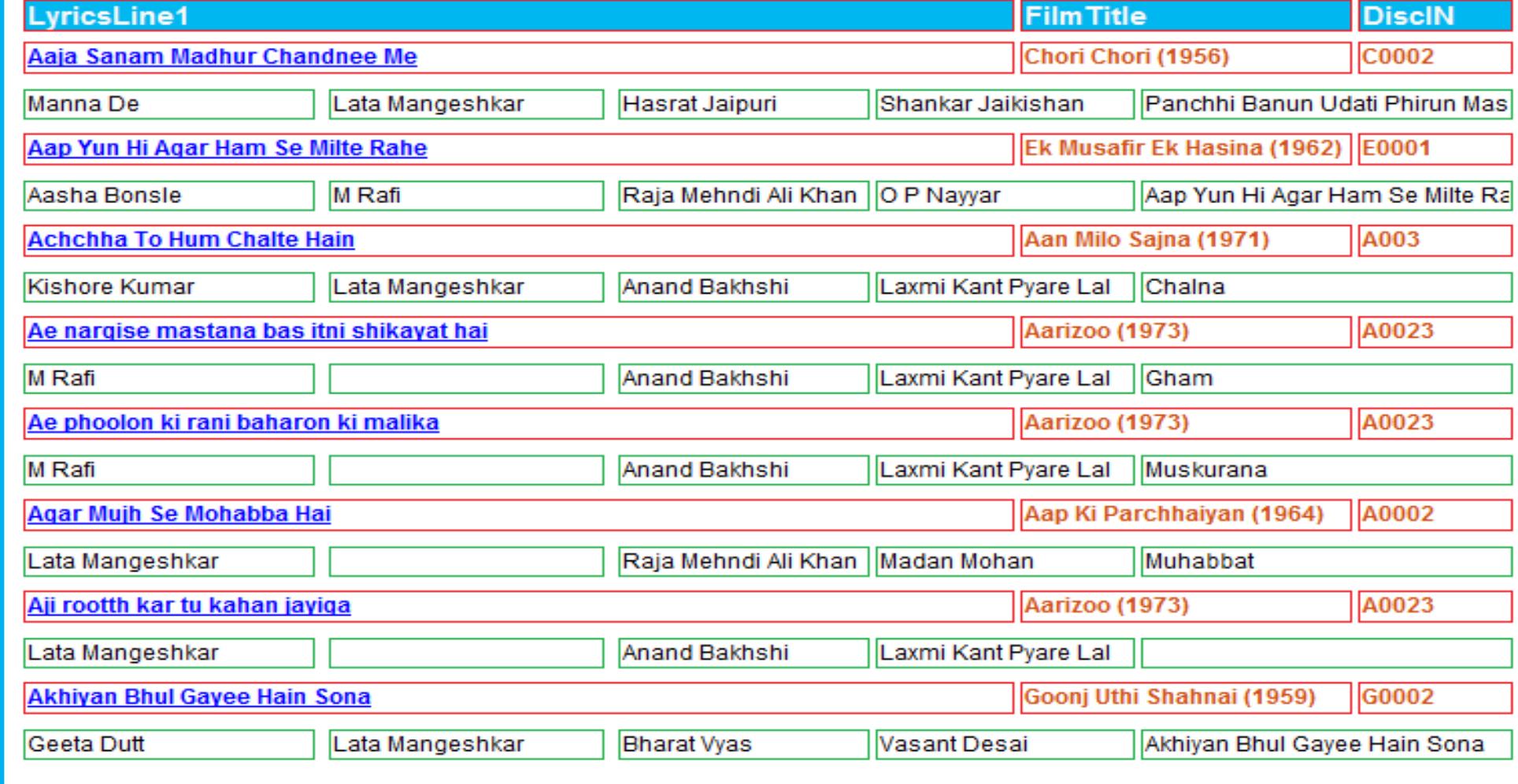Click the Achchha To Hum Chalte Hain link
The image size is (1518, 784).
[191, 240]
